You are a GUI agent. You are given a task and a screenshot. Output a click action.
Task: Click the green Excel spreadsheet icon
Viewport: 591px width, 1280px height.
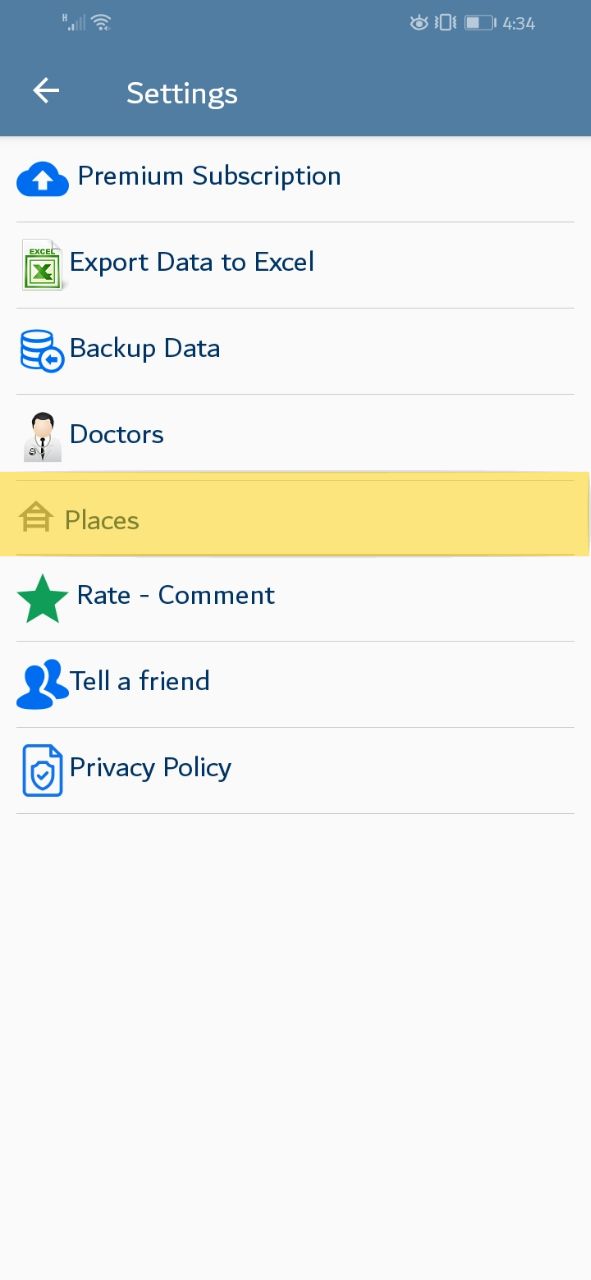tap(42, 265)
